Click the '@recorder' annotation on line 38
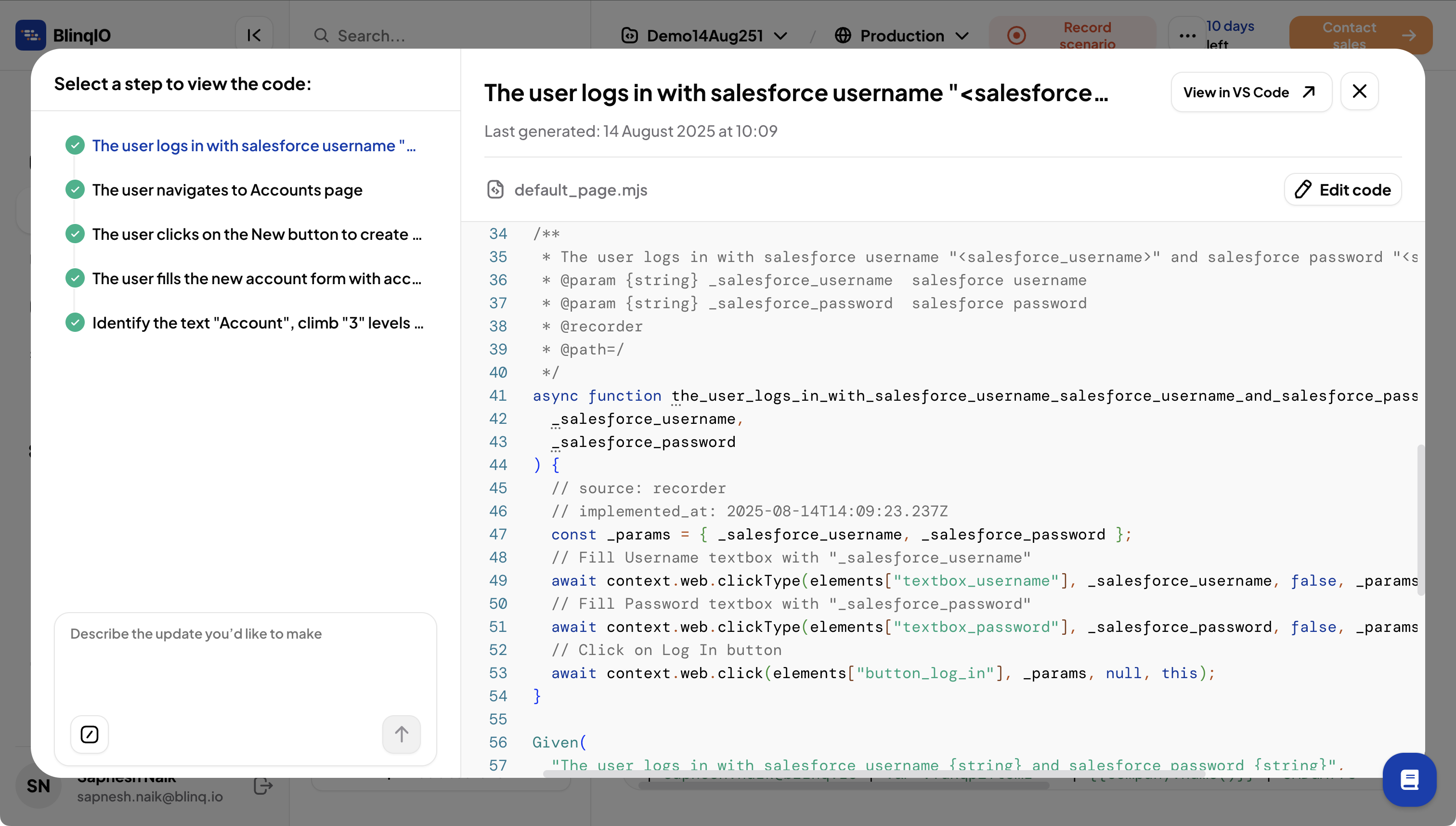Screen dimensions: 1456x826 click(x=601, y=327)
